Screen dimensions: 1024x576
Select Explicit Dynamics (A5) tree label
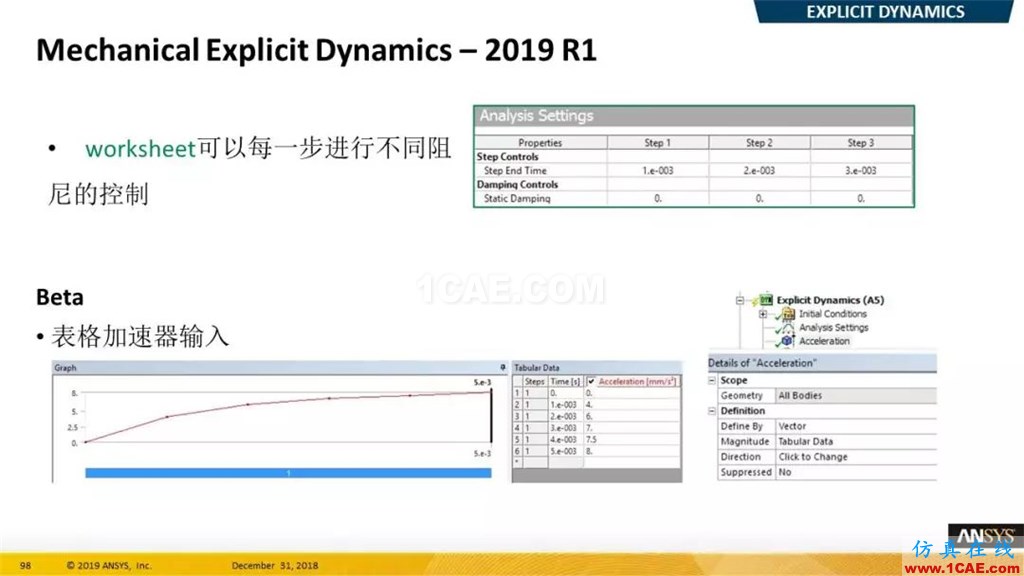pos(830,300)
